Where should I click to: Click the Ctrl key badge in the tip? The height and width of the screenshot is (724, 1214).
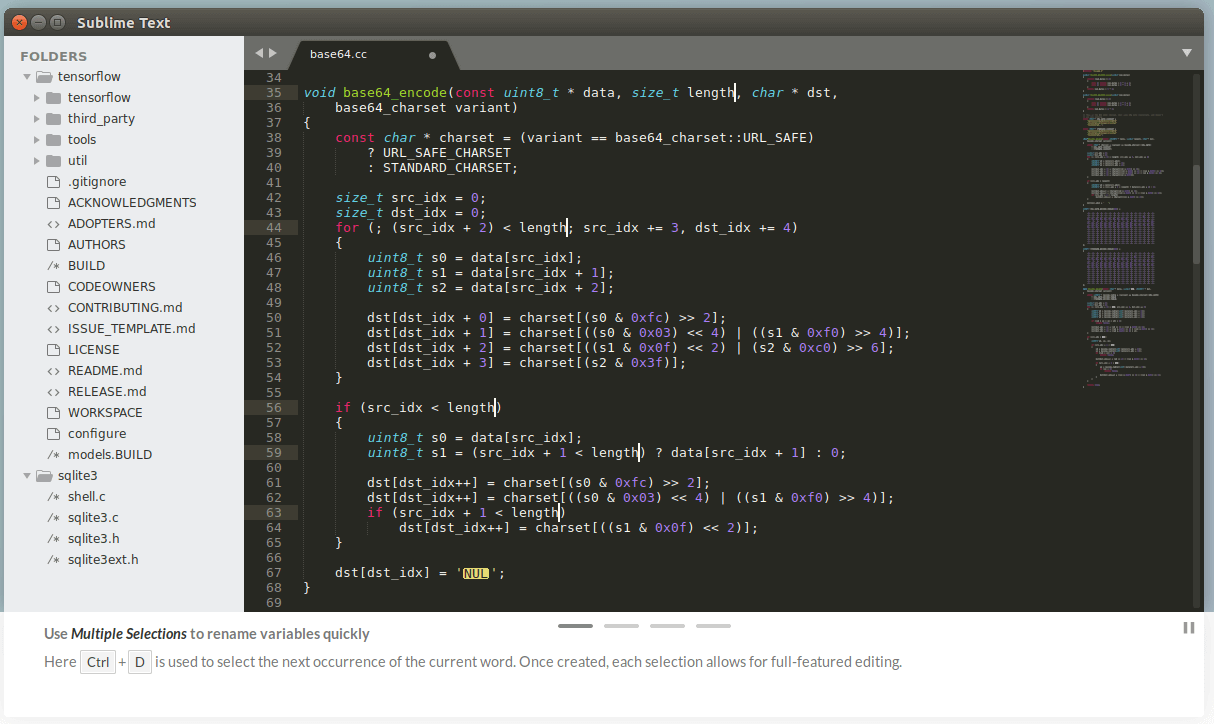[97, 662]
